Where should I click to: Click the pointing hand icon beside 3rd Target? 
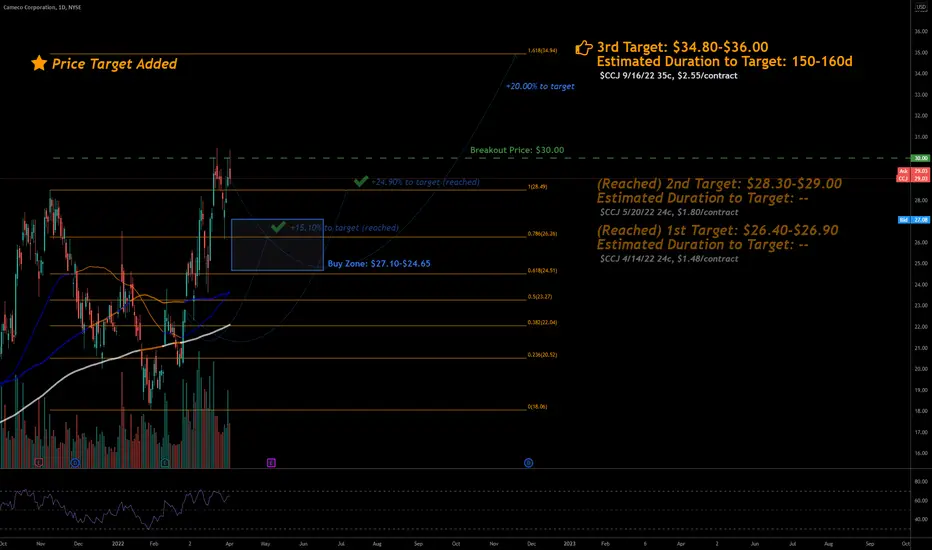pyautogui.click(x=584, y=48)
